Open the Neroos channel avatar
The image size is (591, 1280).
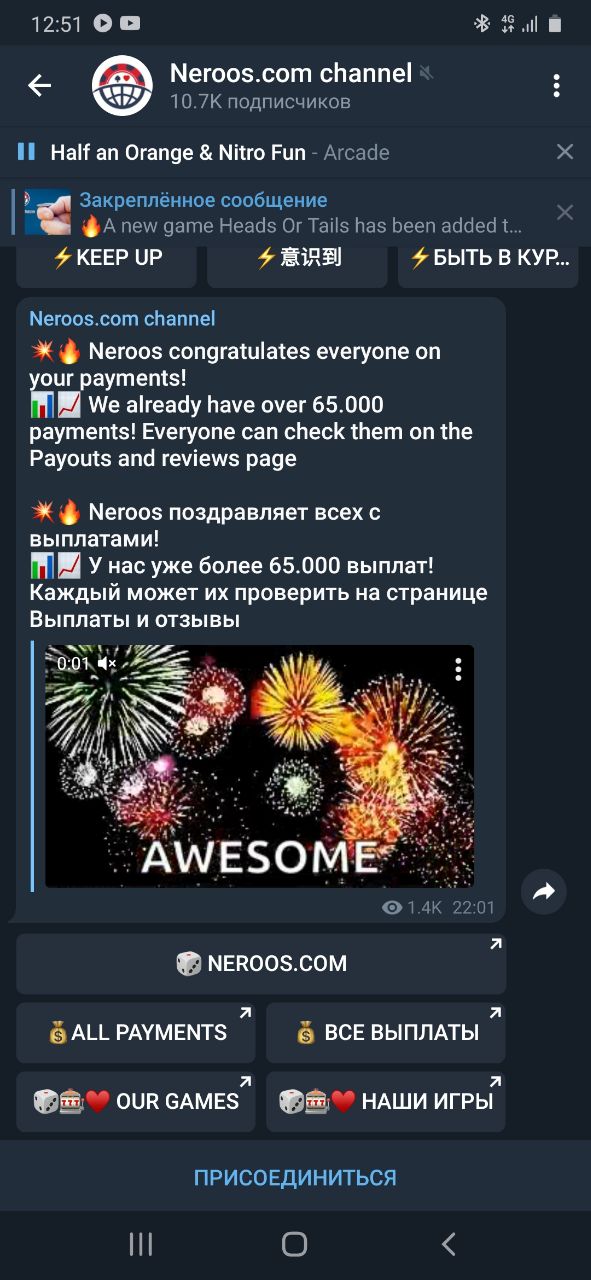[122, 86]
